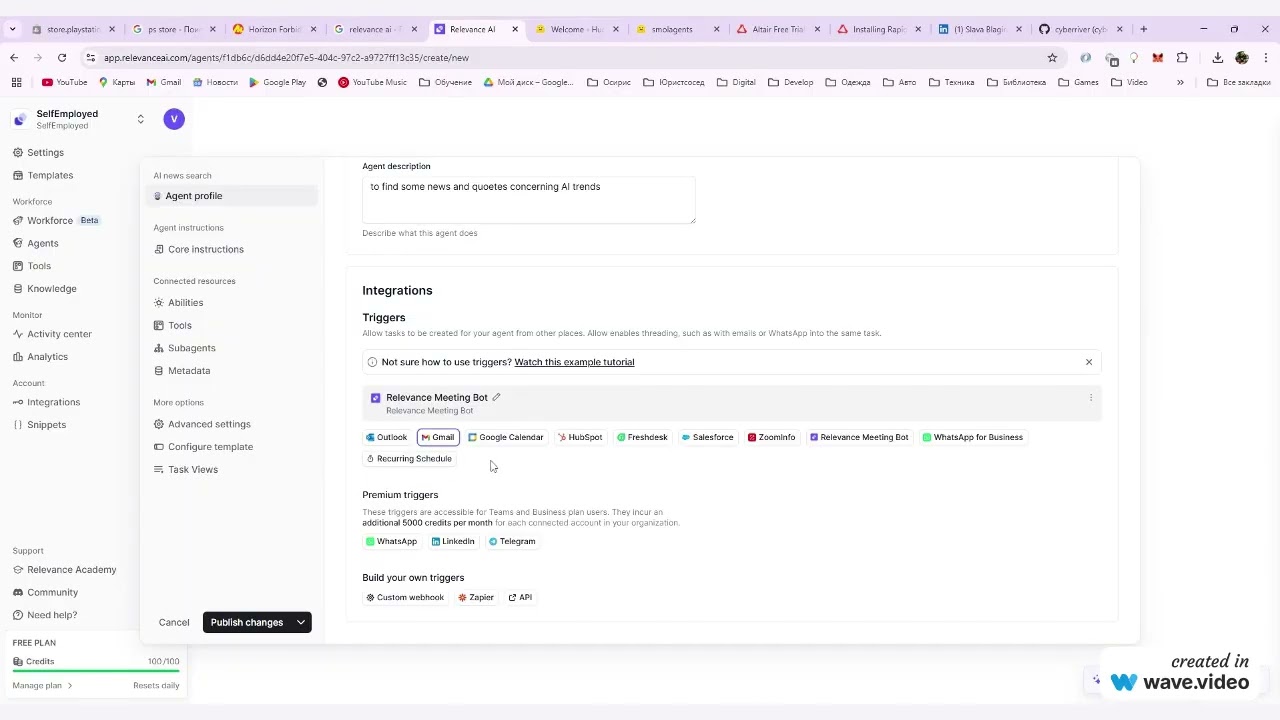The height and width of the screenshot is (720, 1280).
Task: Open Tools under Connected resources
Action: click(173, 325)
